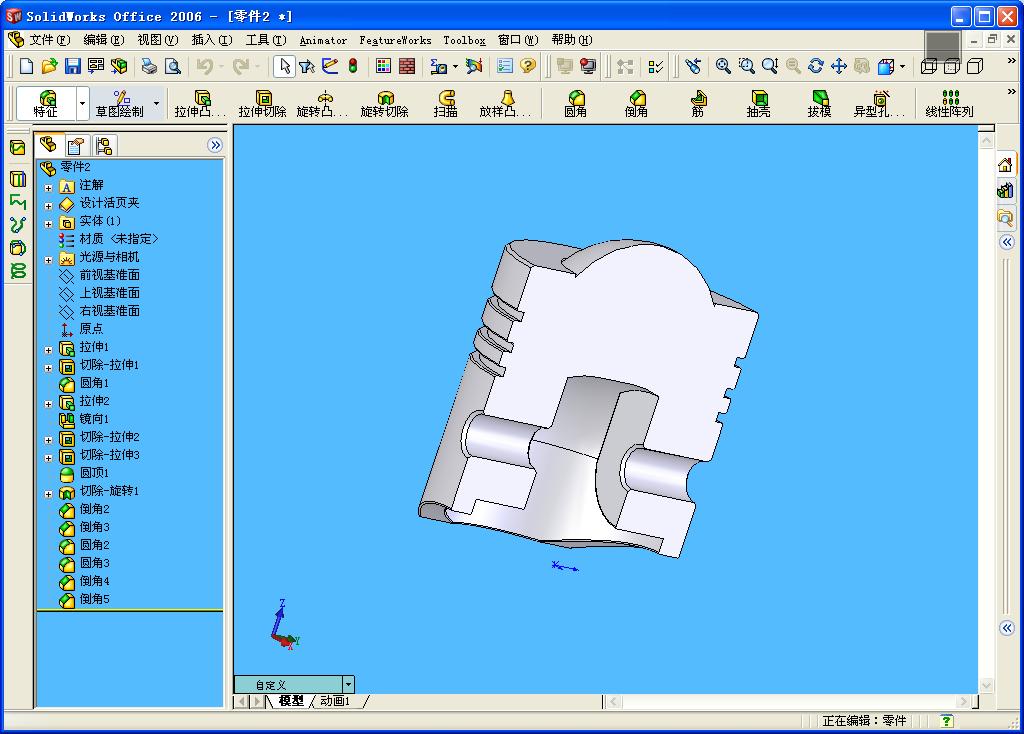Click the brick wall texture icon

(407, 66)
